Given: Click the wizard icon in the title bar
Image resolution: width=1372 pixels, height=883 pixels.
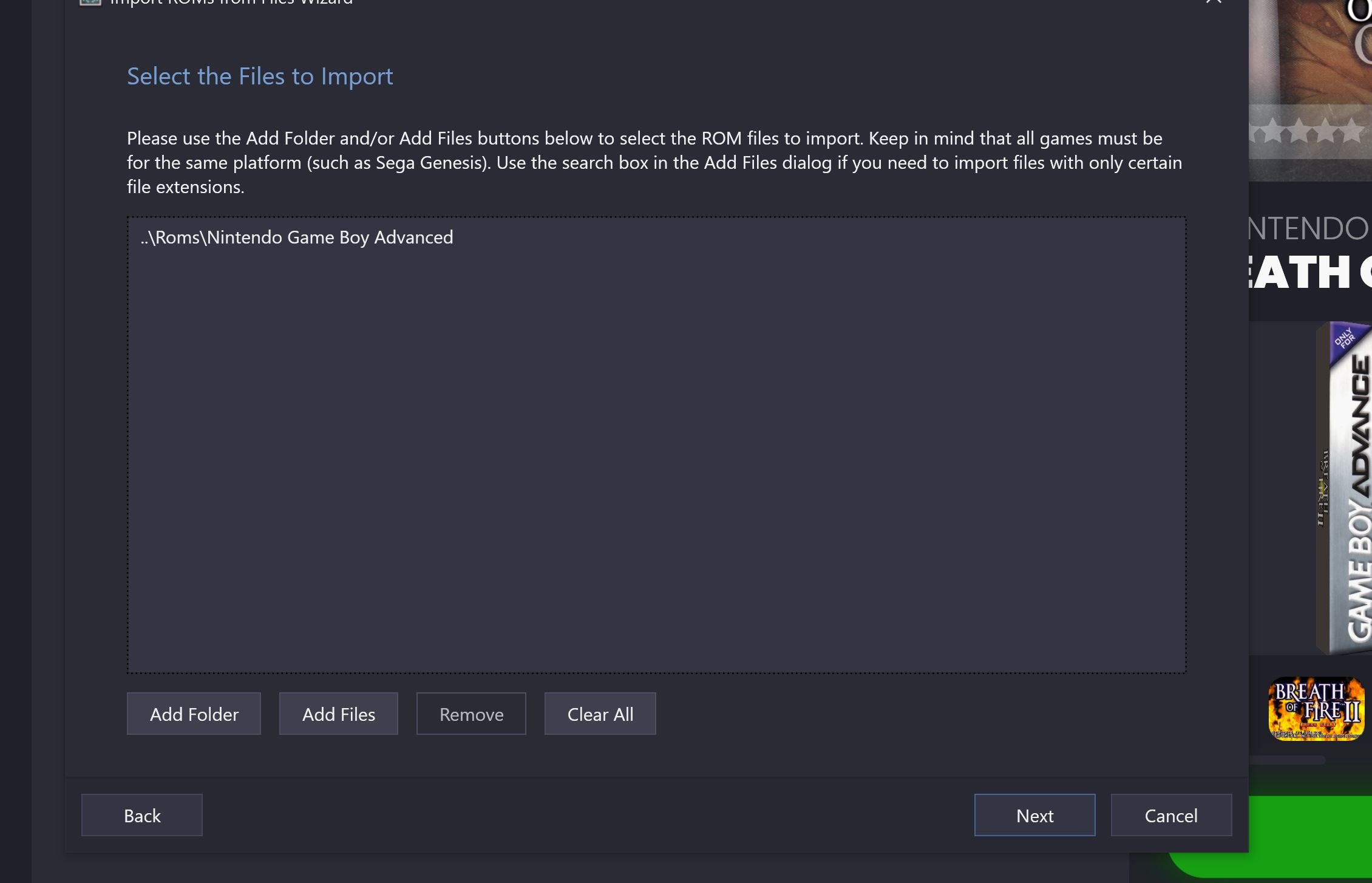Looking at the screenshot, I should click(x=90, y=2).
